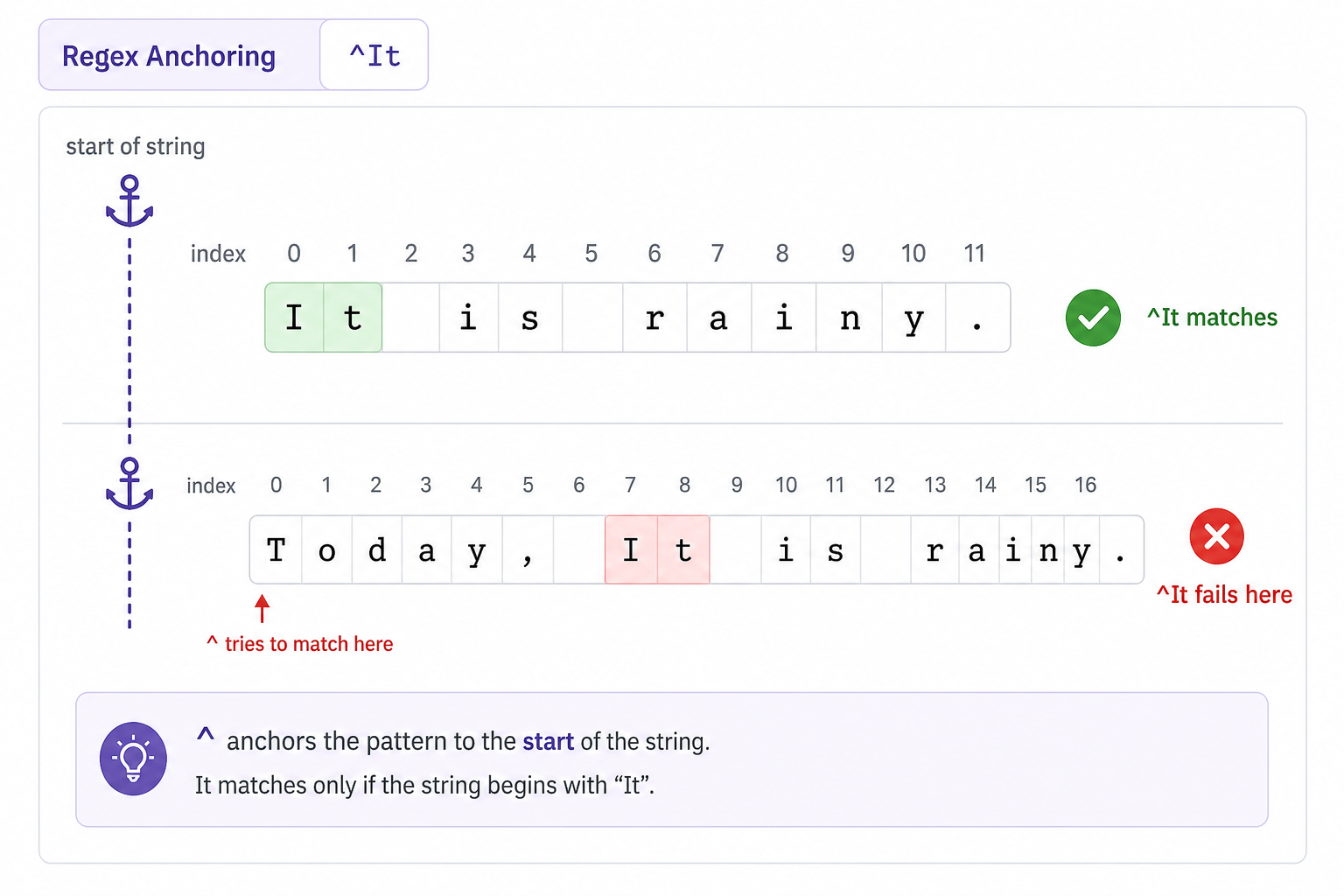Click the purple lightbulb tip icon
Viewport: 1344px width, 896px height.
click(x=133, y=759)
